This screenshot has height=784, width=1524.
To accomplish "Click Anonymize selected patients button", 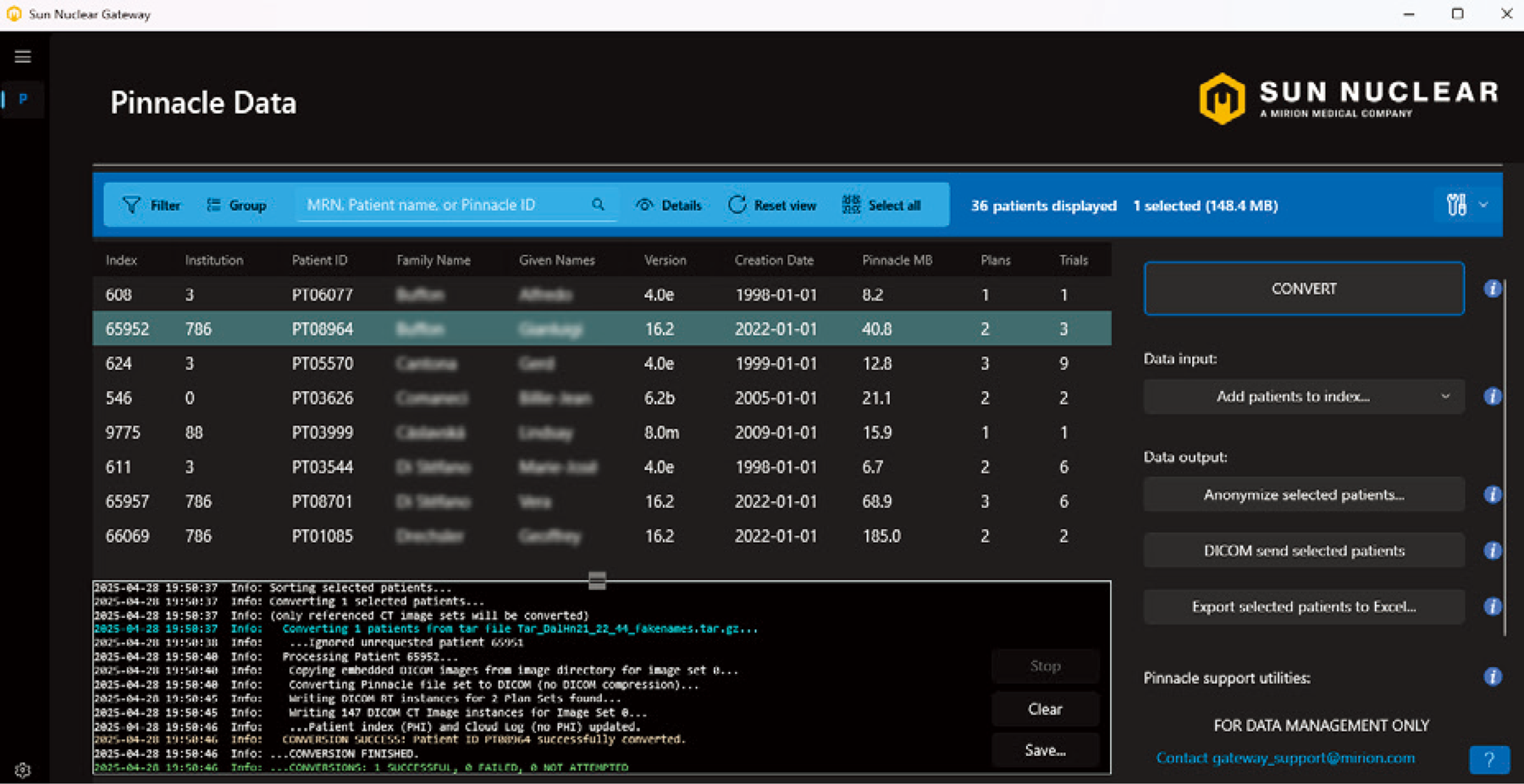I will pyautogui.click(x=1304, y=494).
